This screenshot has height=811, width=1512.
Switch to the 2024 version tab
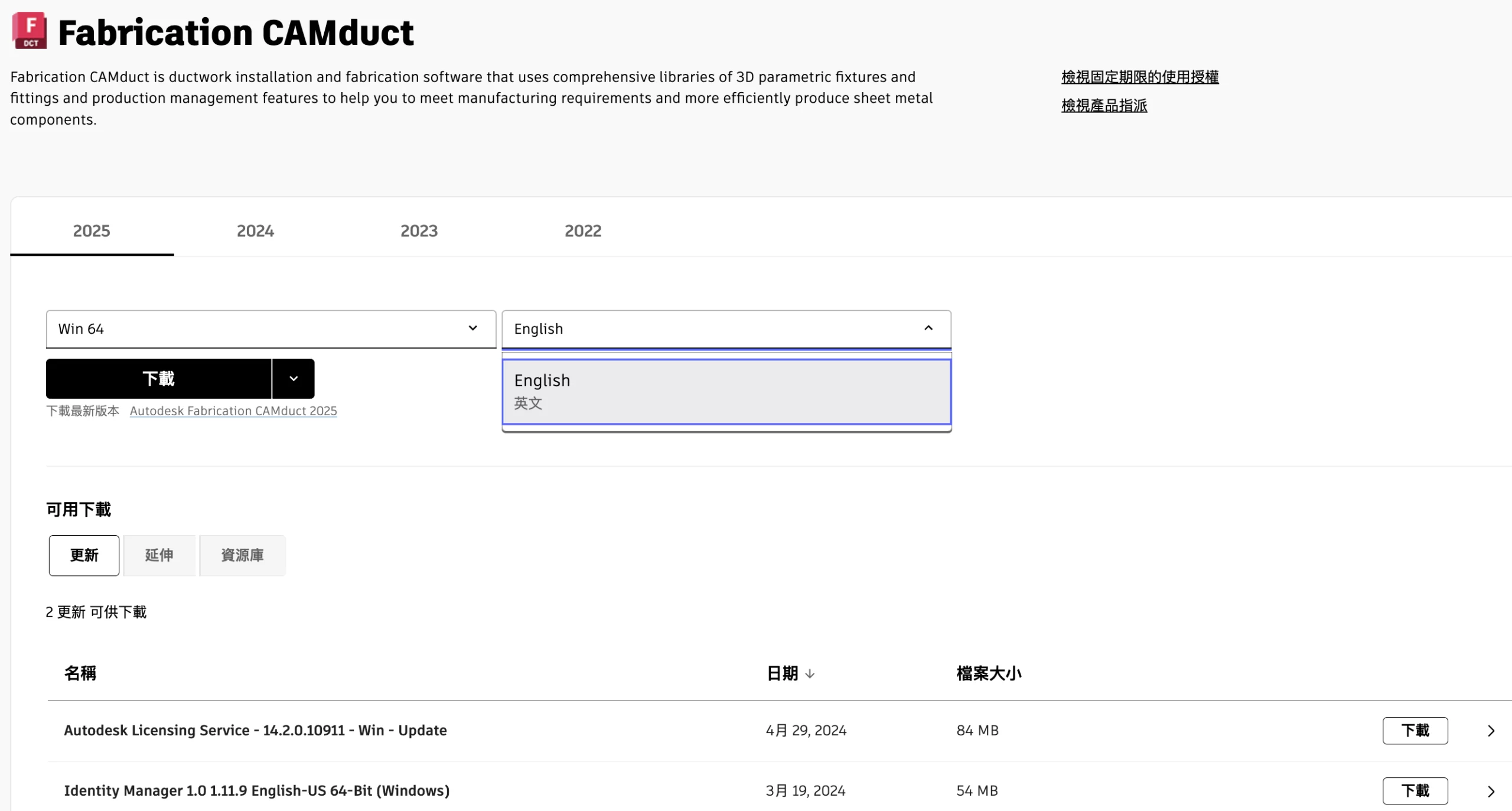tap(255, 231)
